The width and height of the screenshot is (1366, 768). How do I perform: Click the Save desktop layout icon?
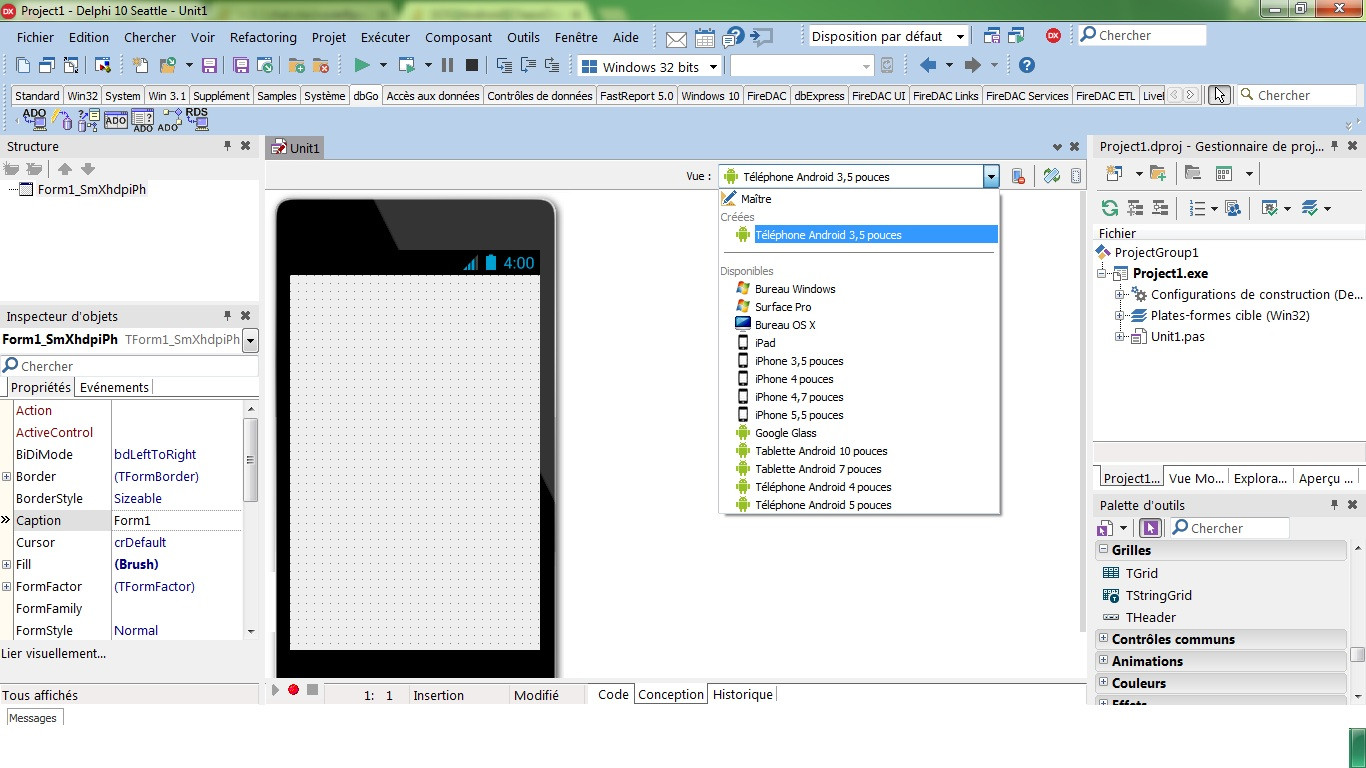[x=991, y=36]
